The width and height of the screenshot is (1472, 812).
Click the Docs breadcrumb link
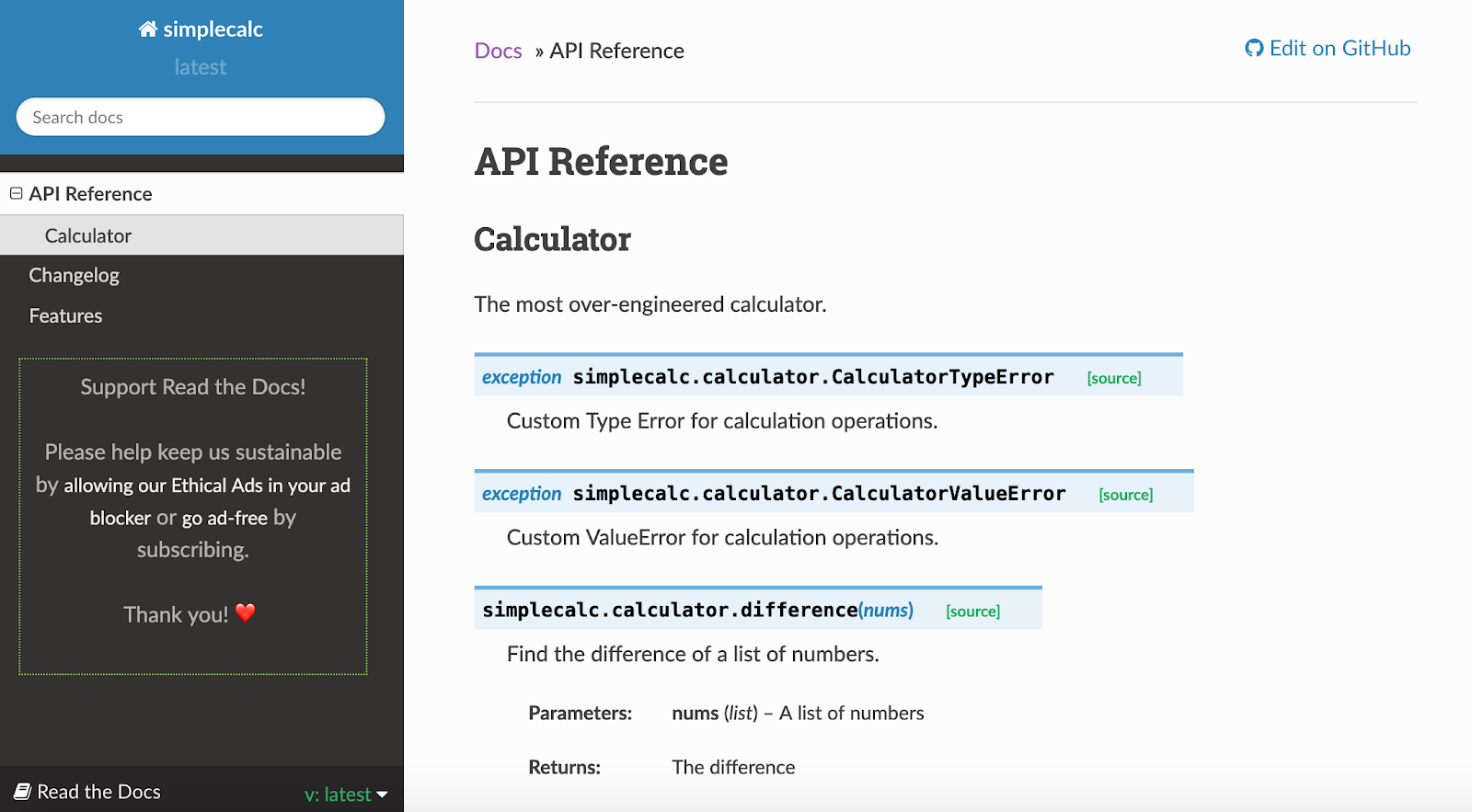tap(498, 51)
